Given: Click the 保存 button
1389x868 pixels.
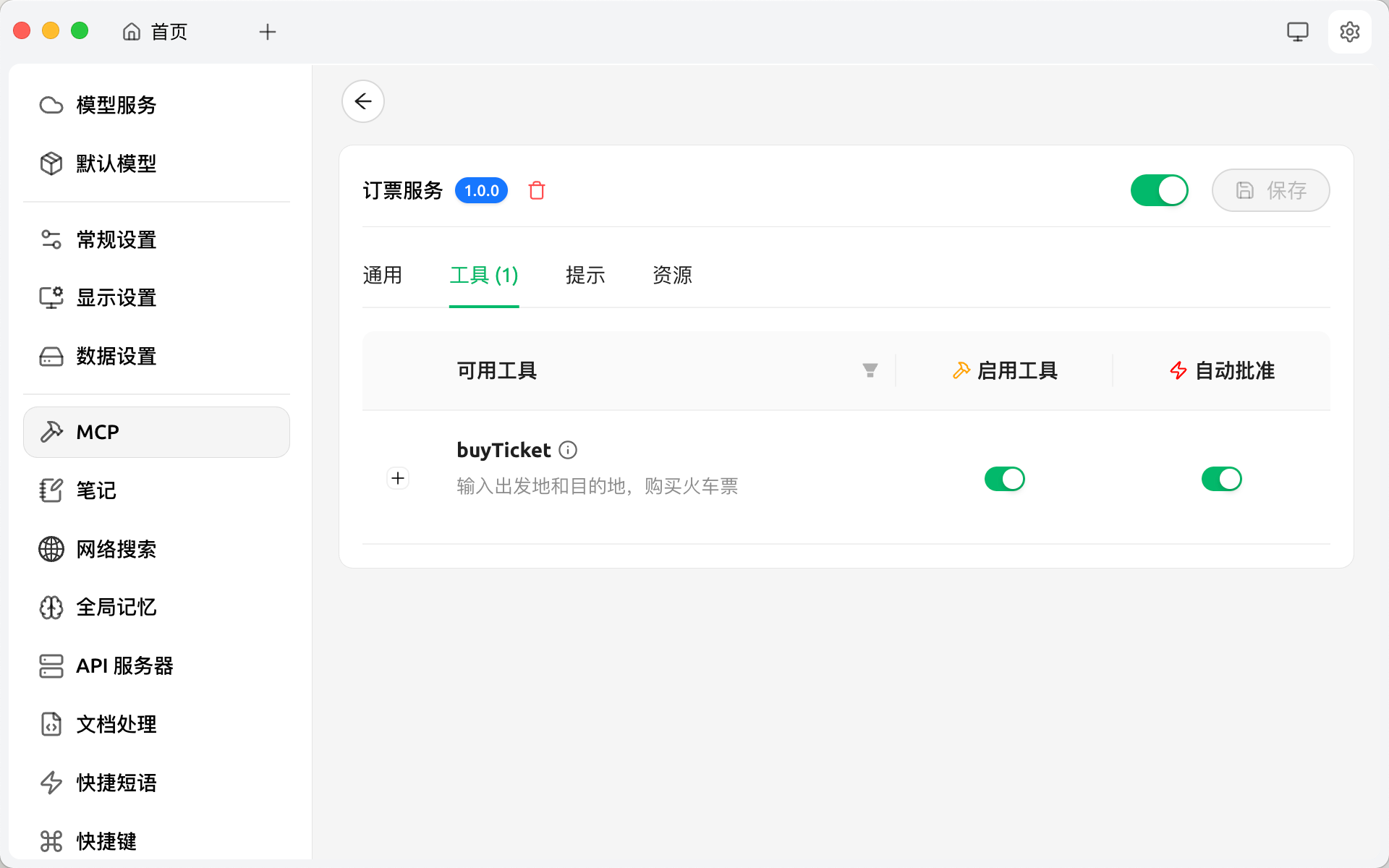Looking at the screenshot, I should tap(1270, 191).
